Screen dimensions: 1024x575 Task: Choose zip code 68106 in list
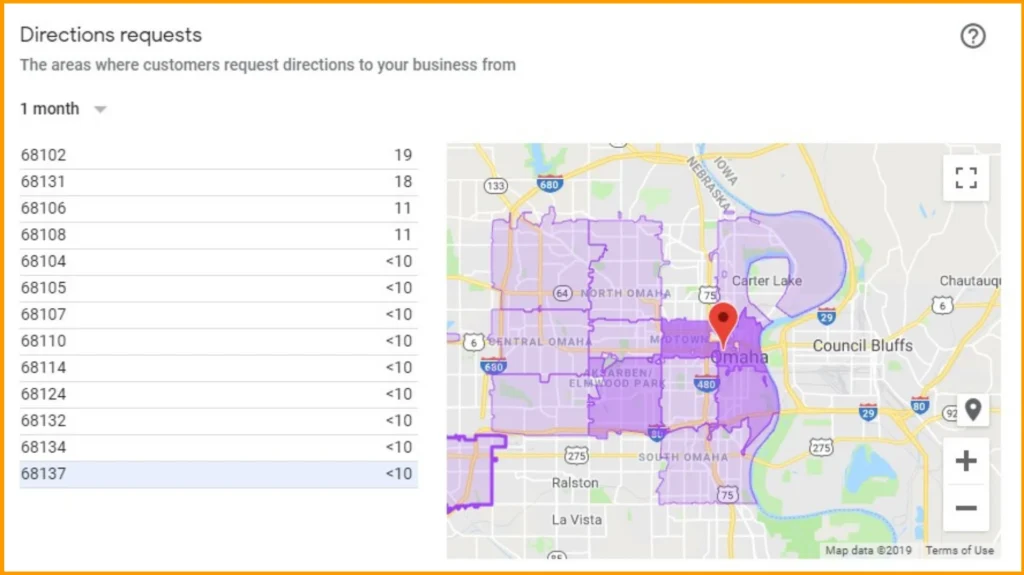(x=217, y=208)
